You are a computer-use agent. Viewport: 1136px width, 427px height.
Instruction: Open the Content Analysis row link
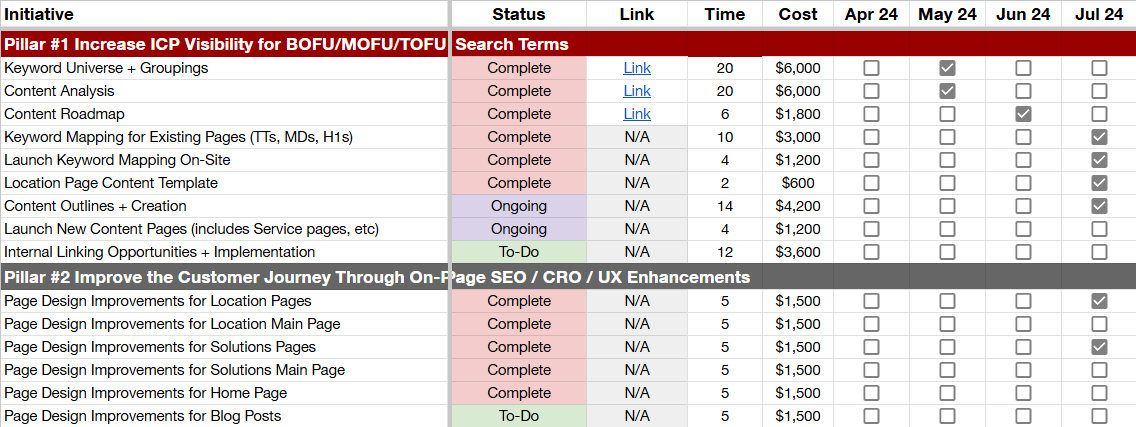coord(636,91)
